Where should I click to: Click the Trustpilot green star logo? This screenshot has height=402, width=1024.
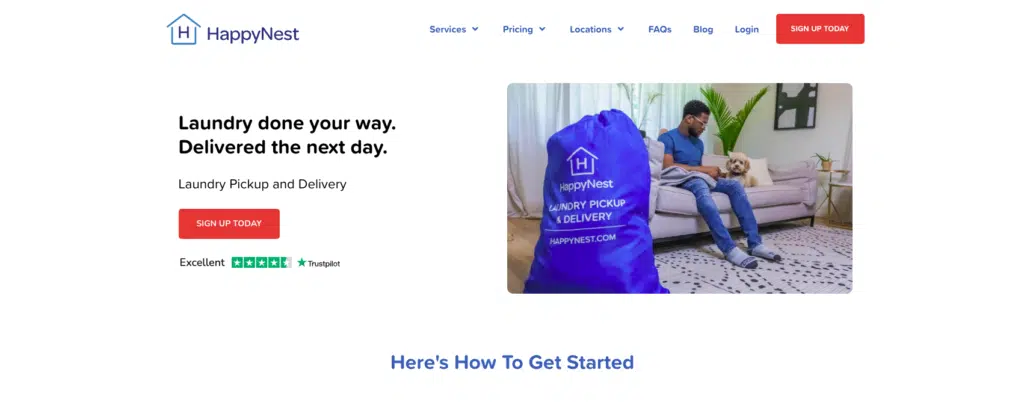coord(302,262)
